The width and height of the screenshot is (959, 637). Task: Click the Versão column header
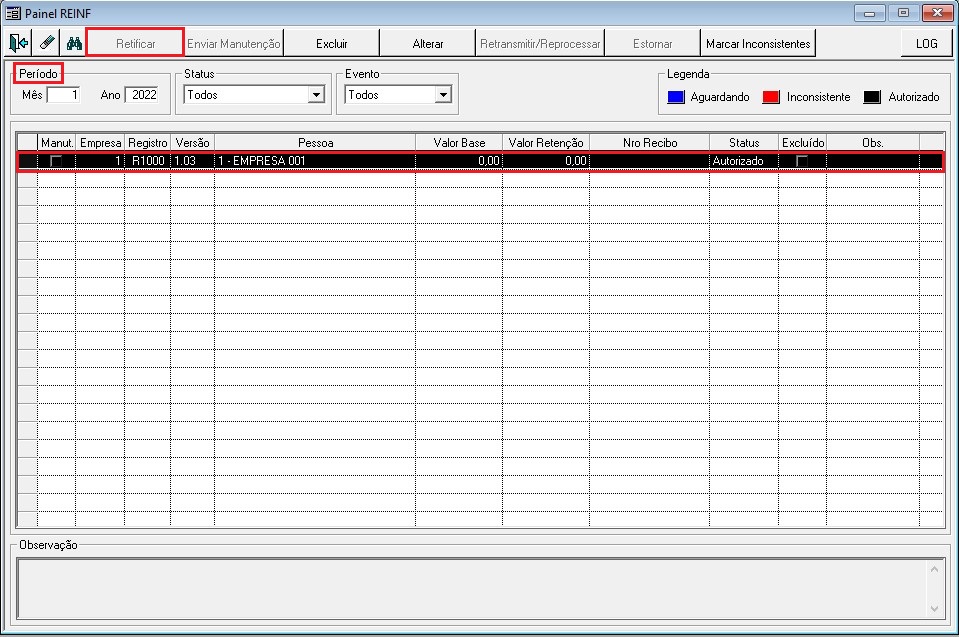point(192,142)
